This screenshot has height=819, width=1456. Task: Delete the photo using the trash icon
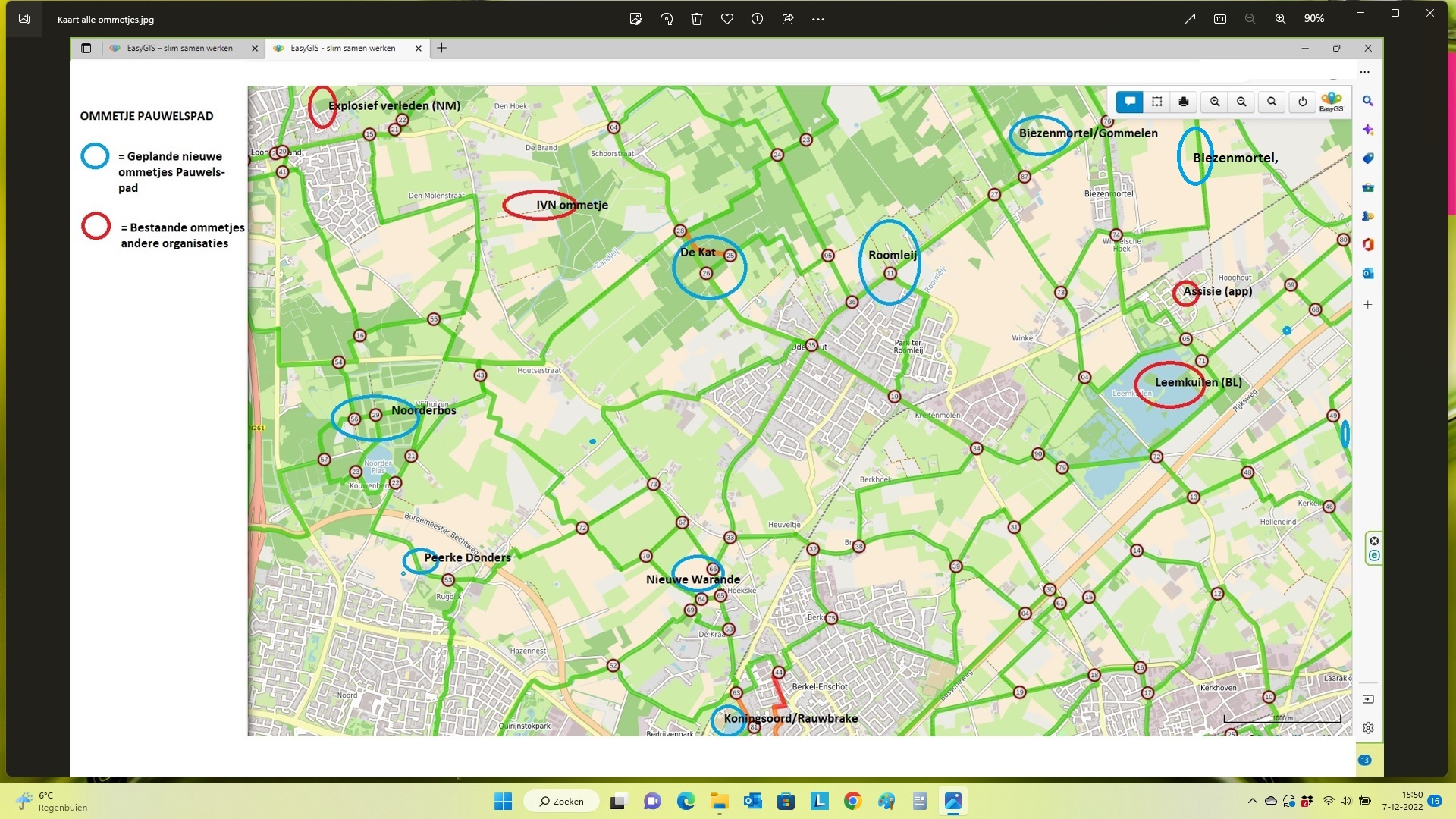pos(697,19)
